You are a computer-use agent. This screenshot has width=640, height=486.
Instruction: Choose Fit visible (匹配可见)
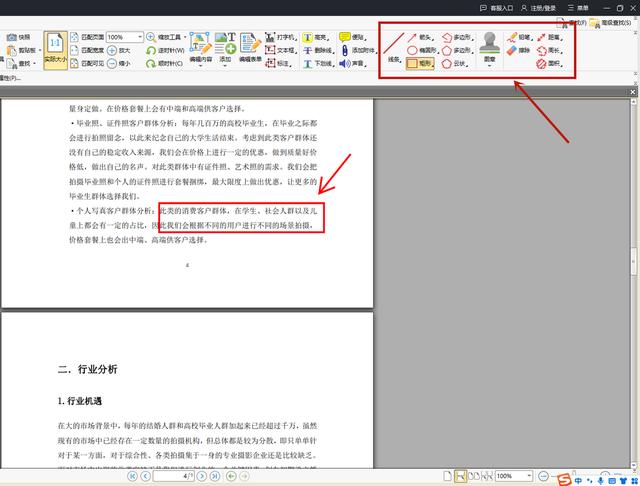pyautogui.click(x=87, y=63)
